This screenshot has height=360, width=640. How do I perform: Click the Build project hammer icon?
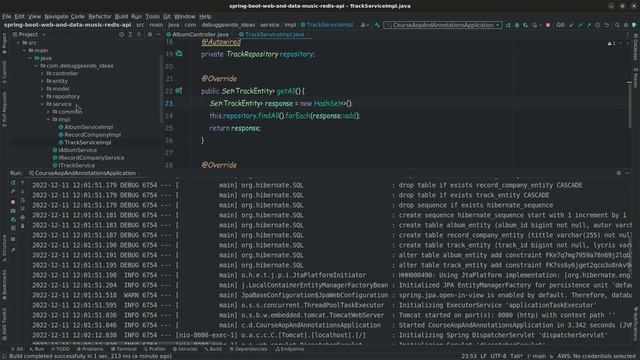click(377, 25)
